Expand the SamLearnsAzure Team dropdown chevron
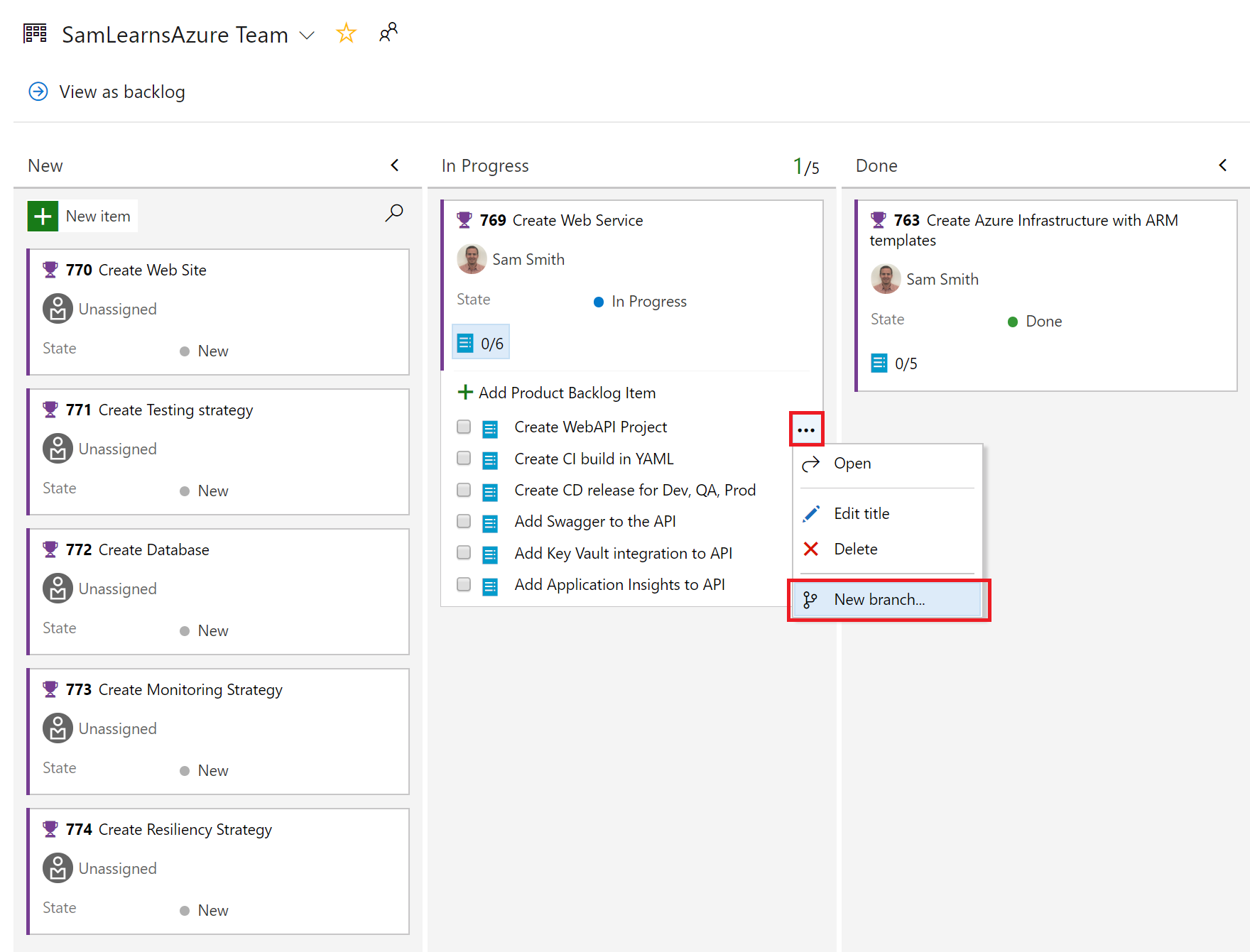This screenshot has height=952, width=1250. (307, 35)
